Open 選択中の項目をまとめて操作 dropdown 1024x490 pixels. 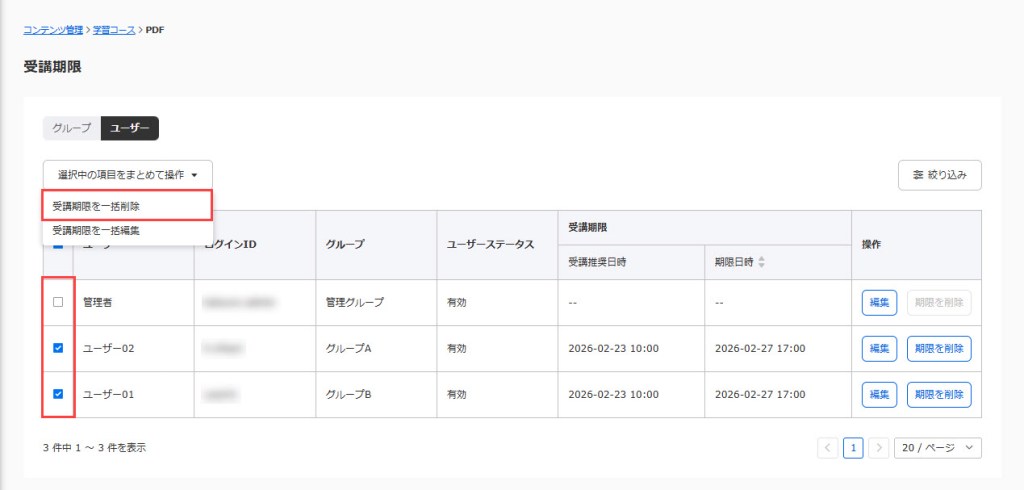pos(127,175)
